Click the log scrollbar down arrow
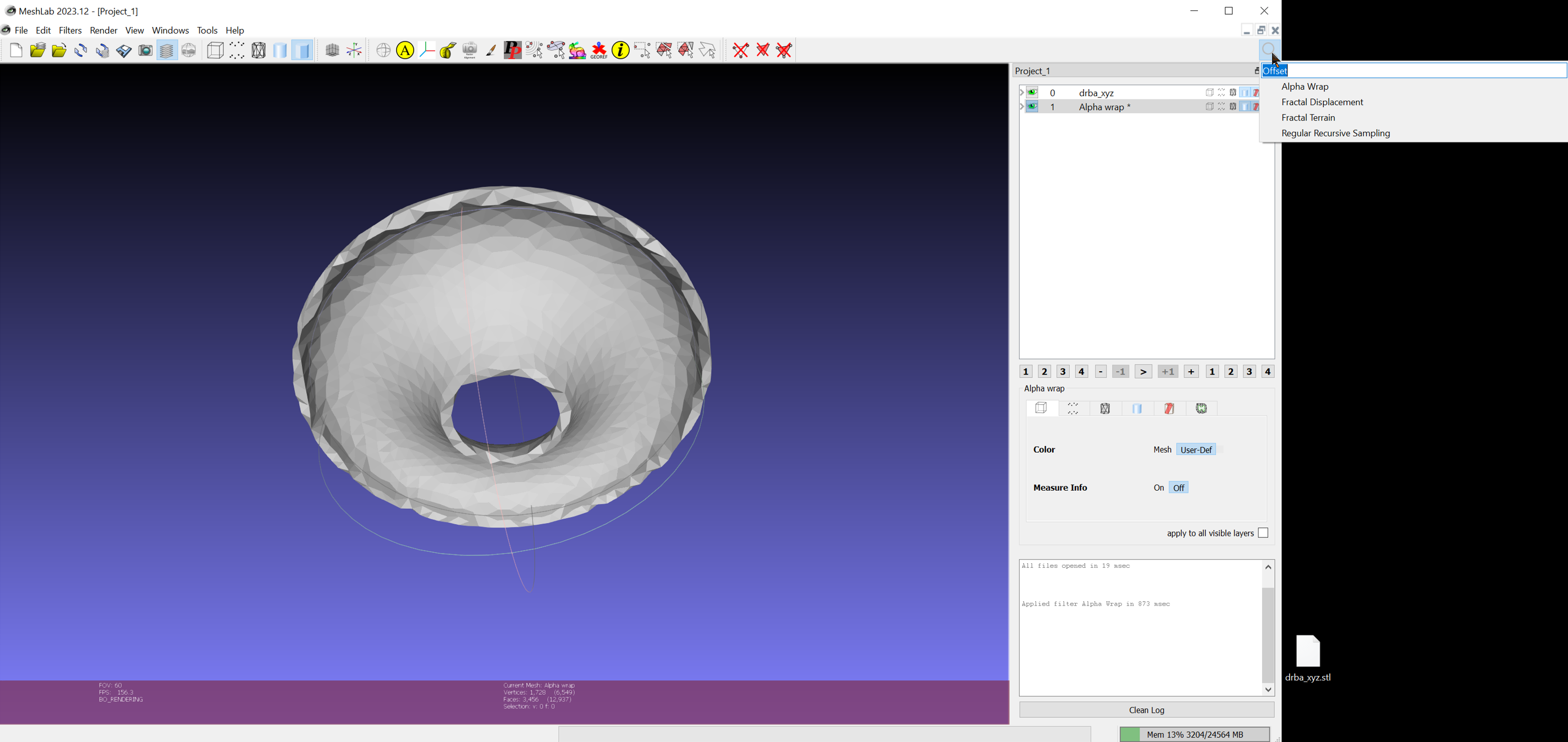The height and width of the screenshot is (742, 1568). coord(1268,690)
